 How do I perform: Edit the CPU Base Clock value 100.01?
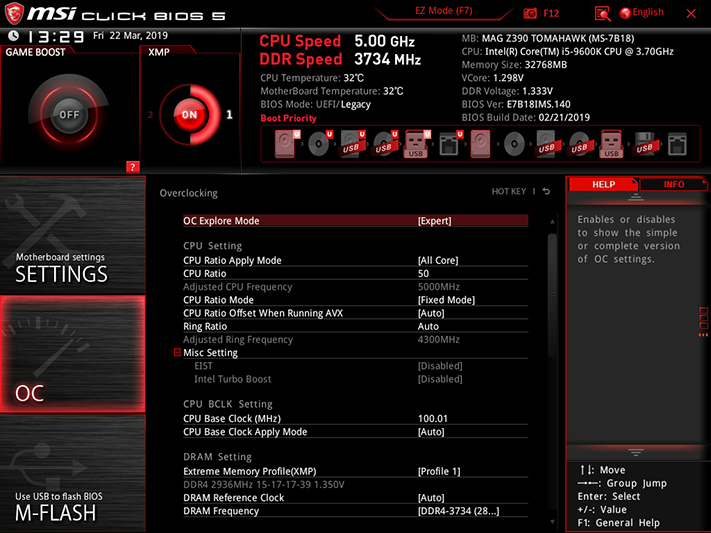[x=433, y=419]
